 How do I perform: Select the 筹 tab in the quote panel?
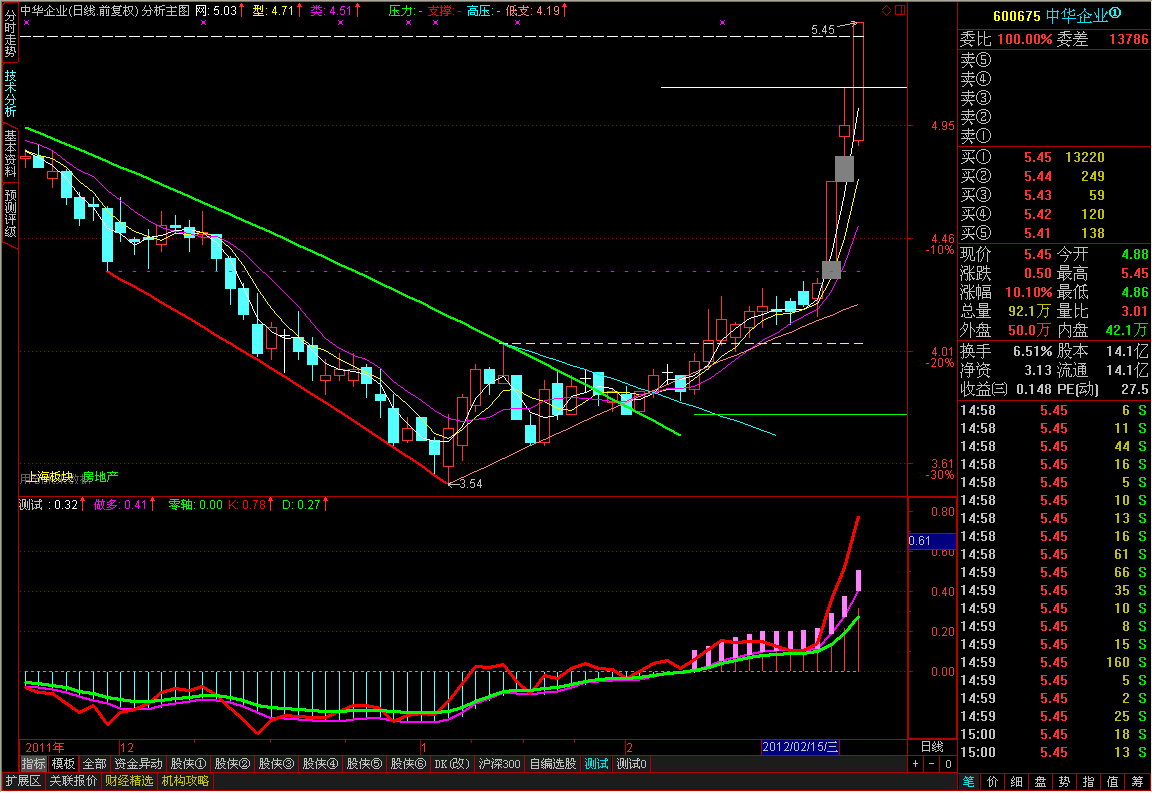(1137, 782)
